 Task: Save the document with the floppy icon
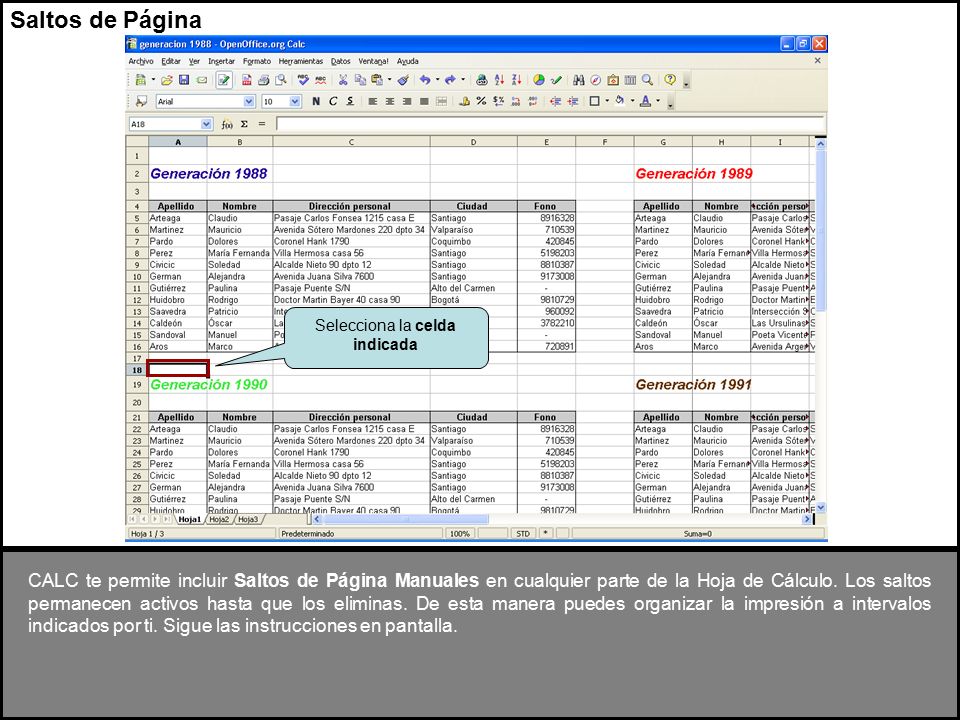[x=184, y=80]
